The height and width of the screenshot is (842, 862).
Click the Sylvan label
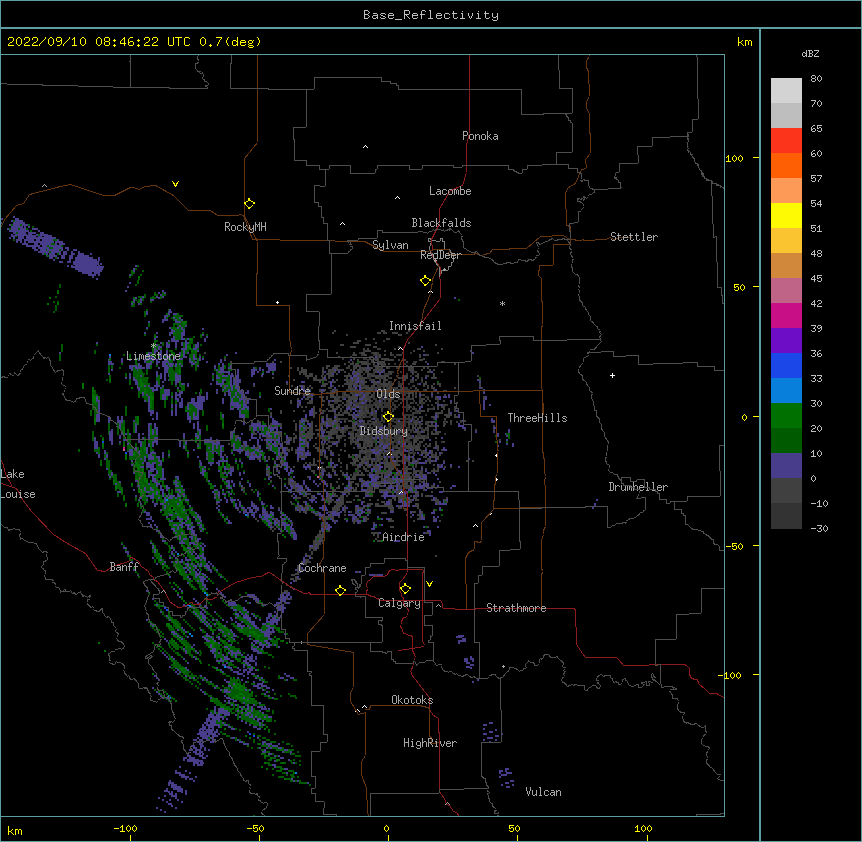[390, 245]
